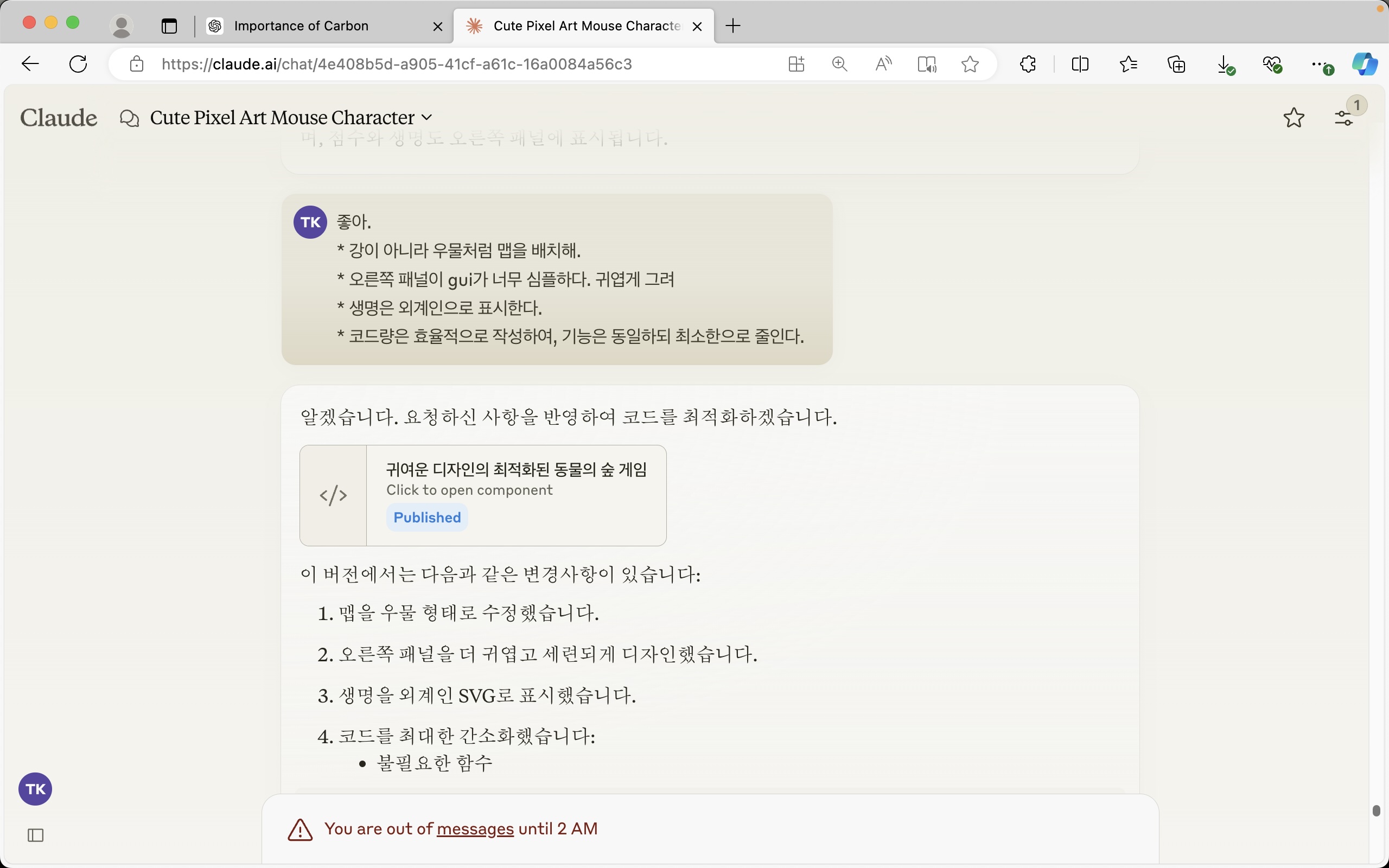Open the Immersive Reader icon

[x=927, y=63]
